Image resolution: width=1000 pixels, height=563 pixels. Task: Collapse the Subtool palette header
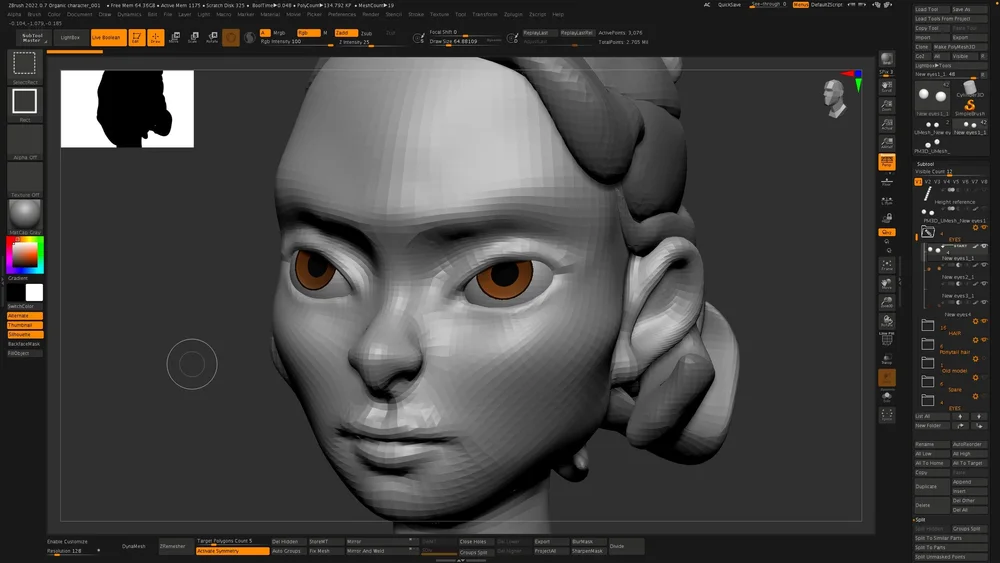click(x=925, y=164)
